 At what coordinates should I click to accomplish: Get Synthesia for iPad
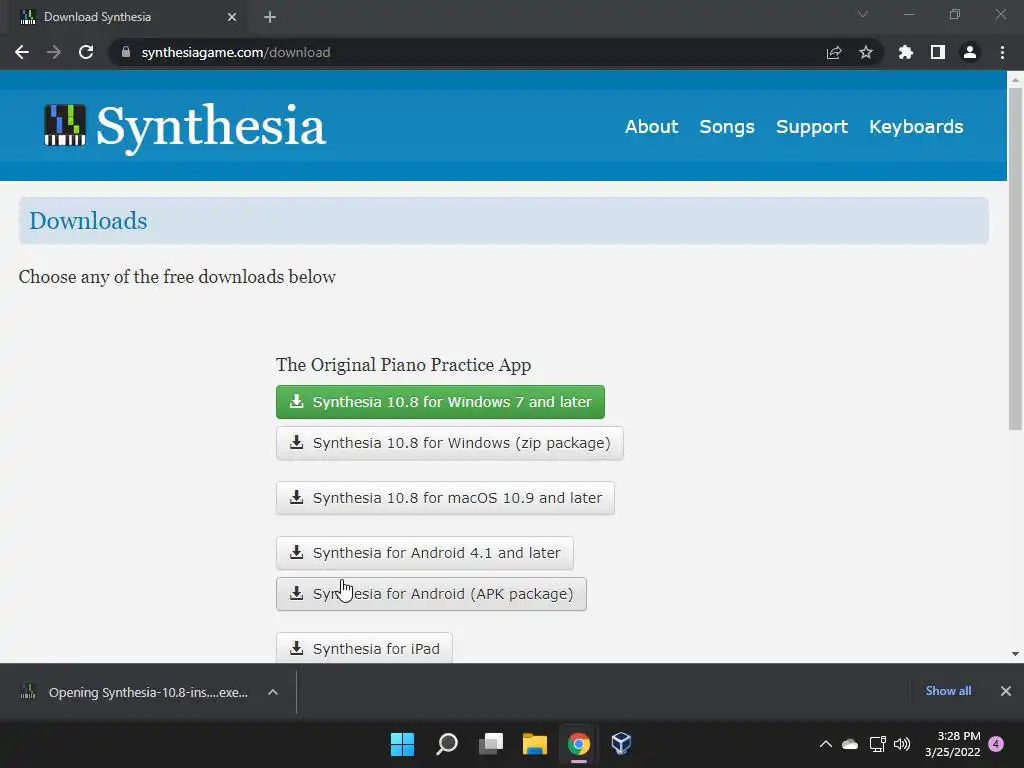click(364, 648)
